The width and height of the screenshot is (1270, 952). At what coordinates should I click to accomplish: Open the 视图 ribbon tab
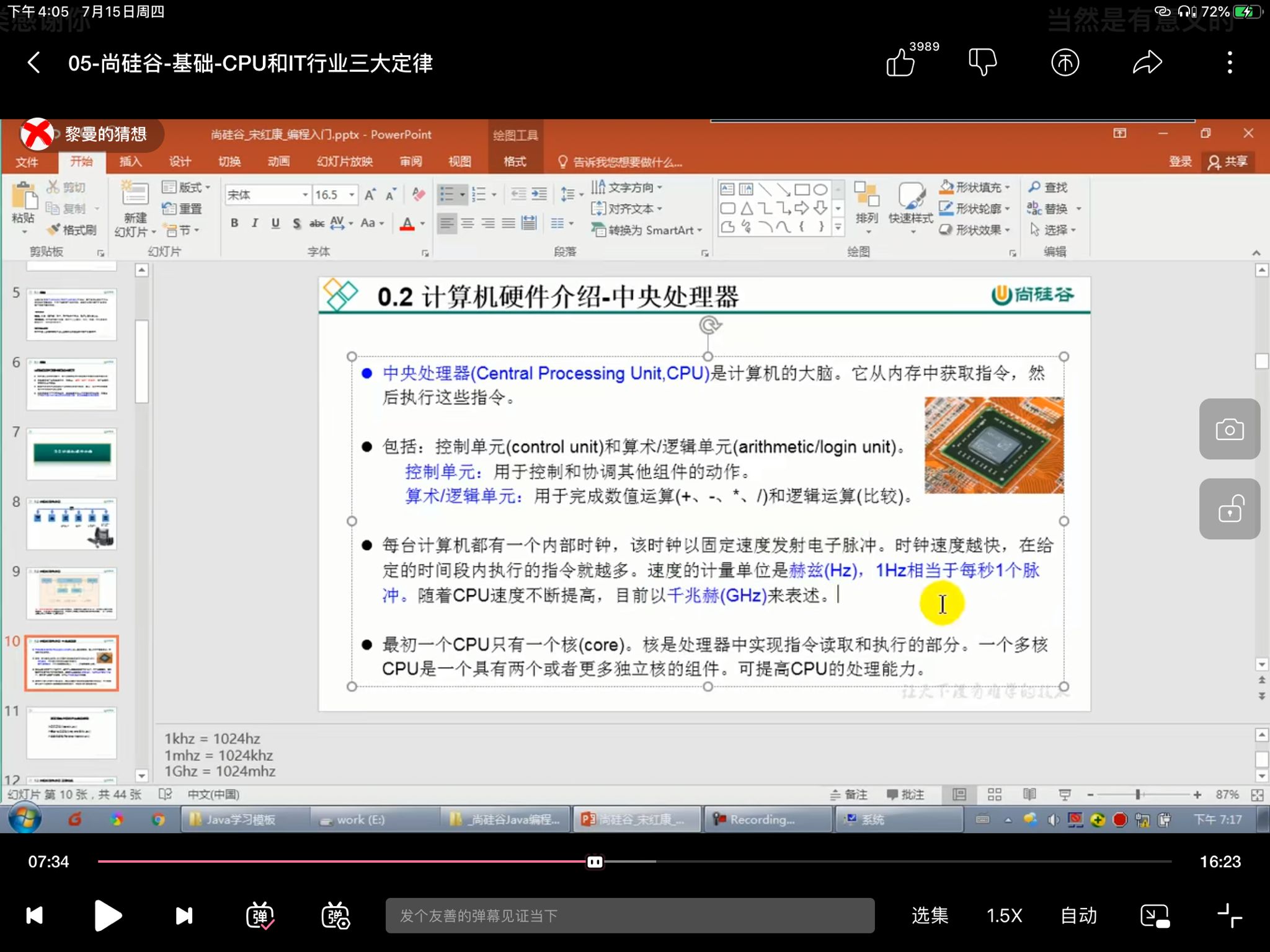coord(460,162)
